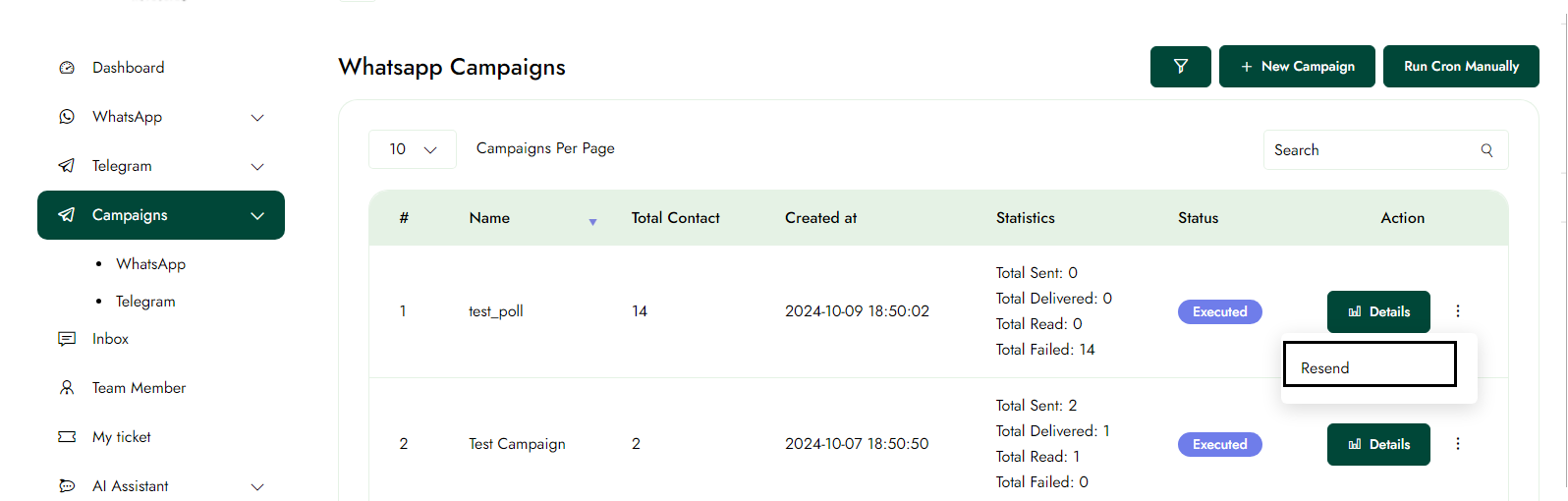Go to Team Member page

coord(139,388)
